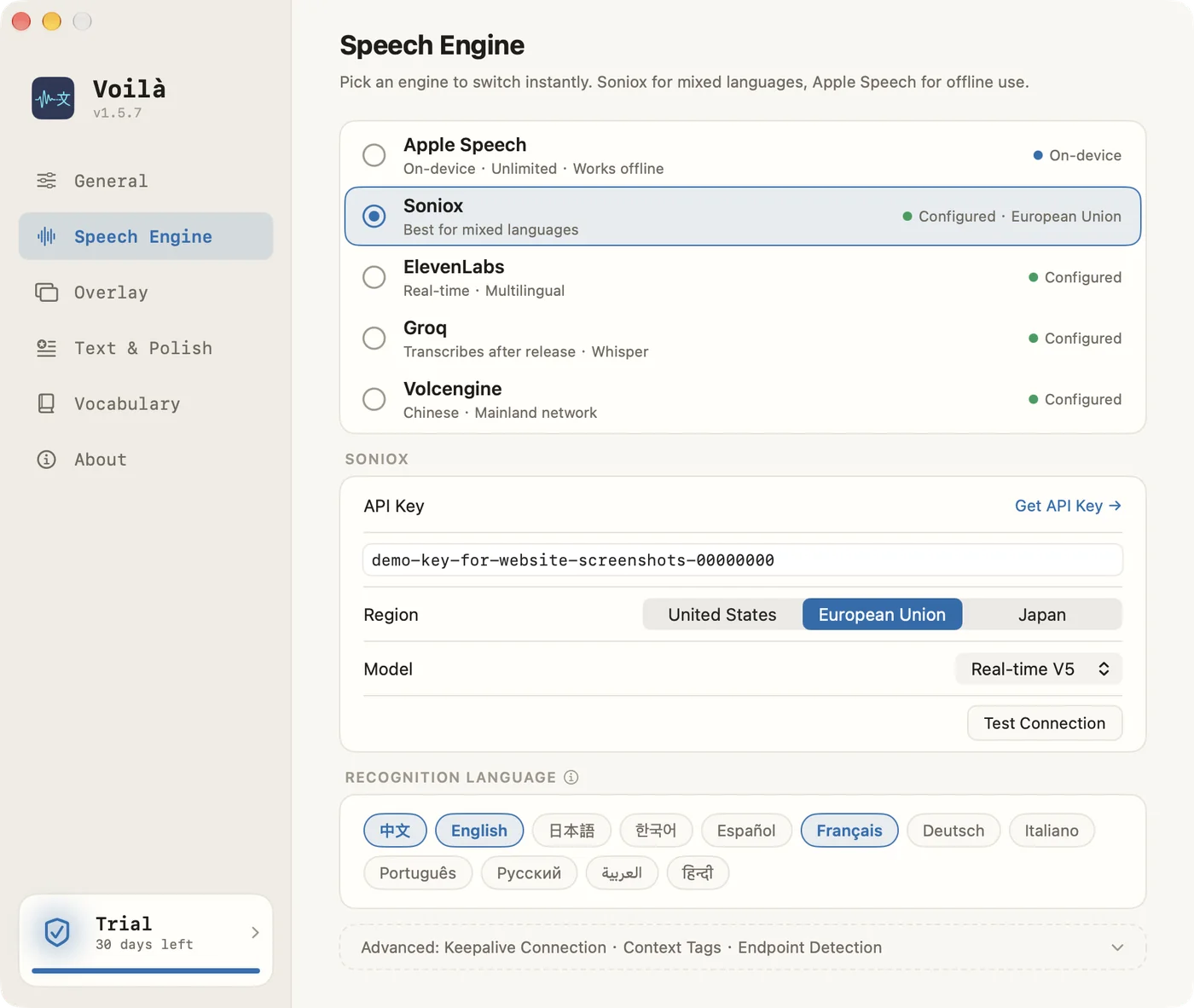Enable the Português language chip
1194x1008 pixels.
418,873
